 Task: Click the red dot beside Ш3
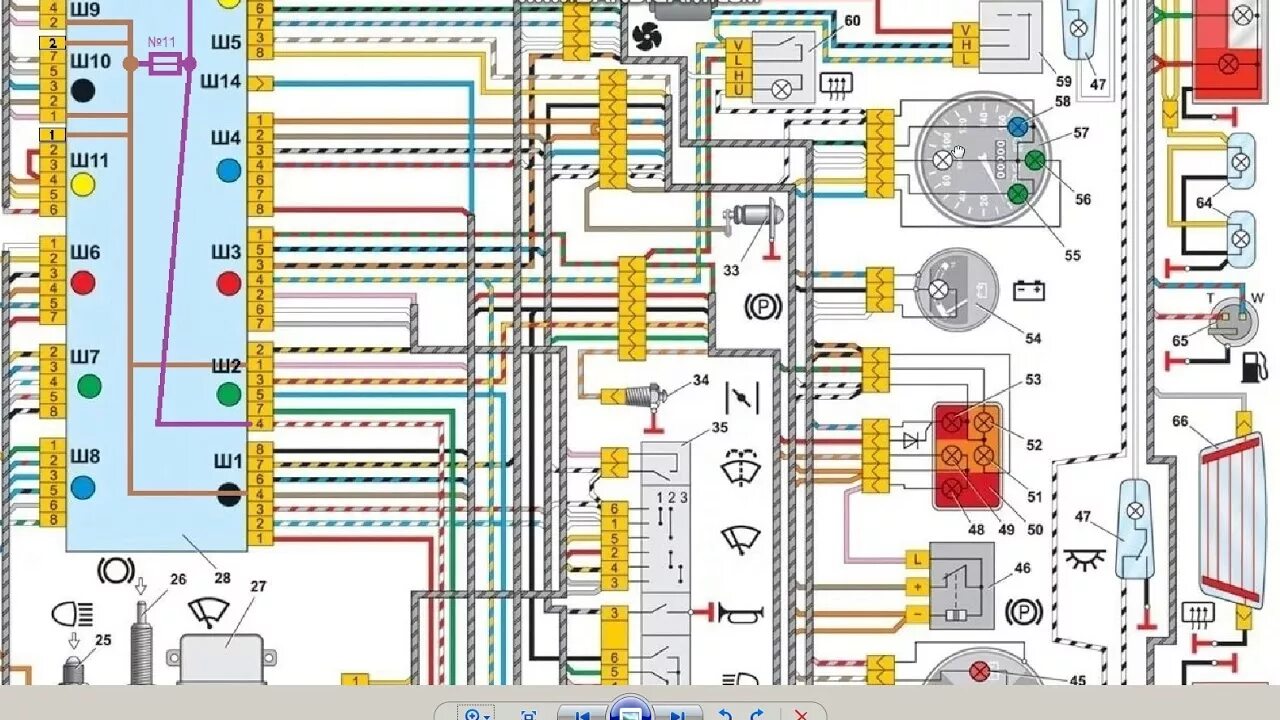[229, 283]
